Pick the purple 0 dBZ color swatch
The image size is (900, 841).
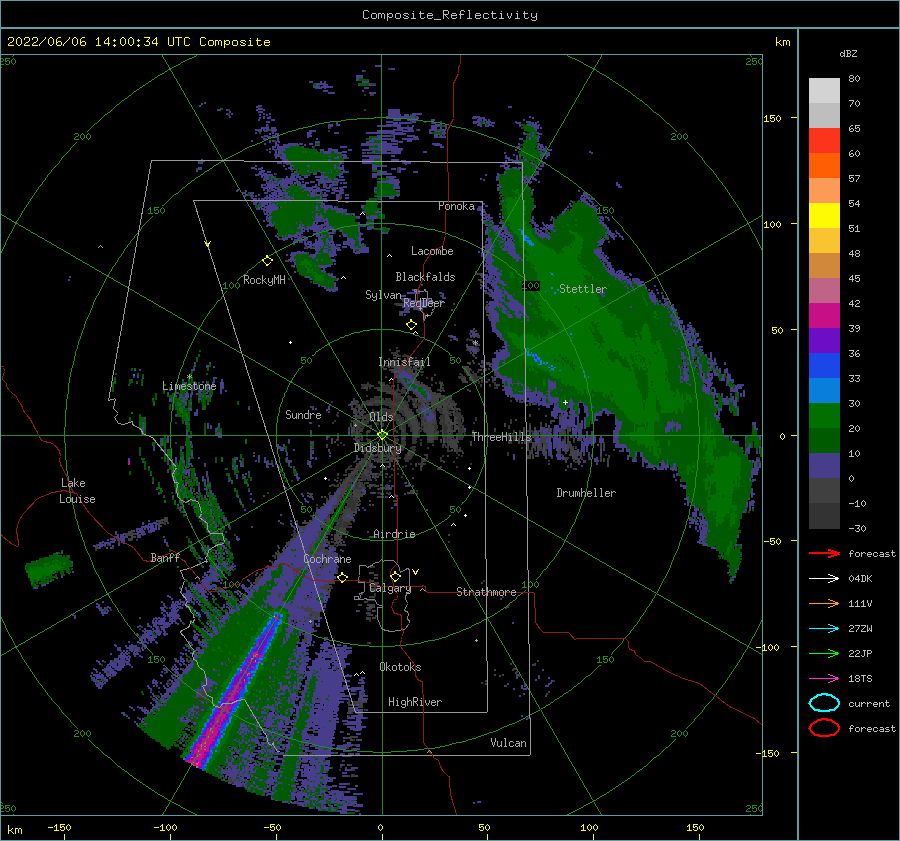coord(824,465)
